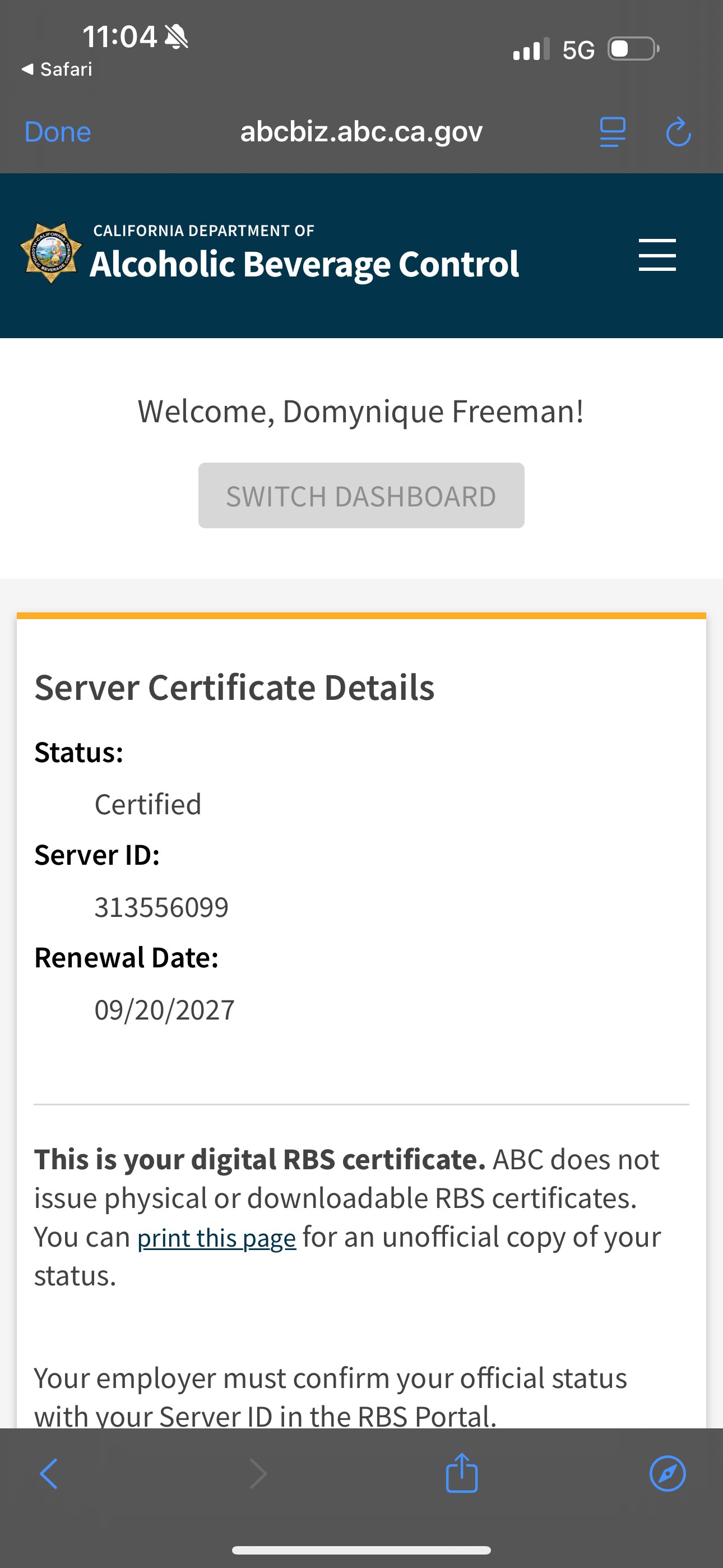This screenshot has height=1568, width=723.
Task: Open in Safari compass icon
Action: [x=667, y=1474]
